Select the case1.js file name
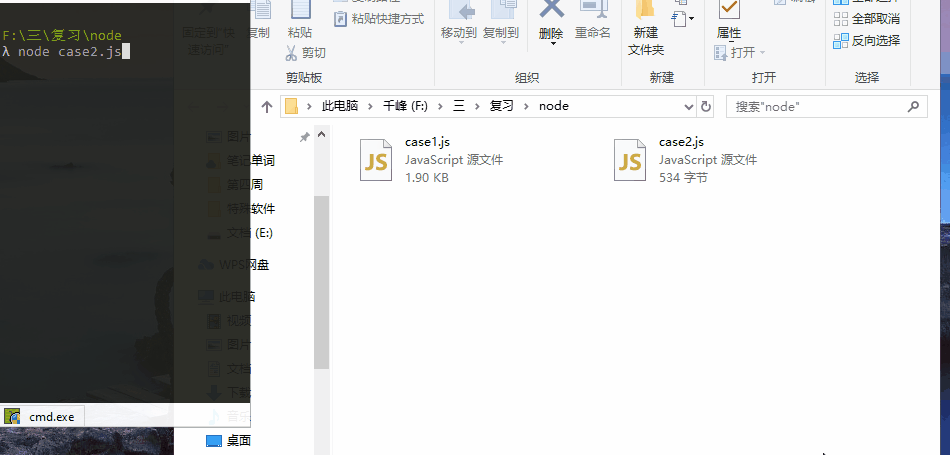Image resolution: width=950 pixels, height=455 pixels. coord(427,142)
